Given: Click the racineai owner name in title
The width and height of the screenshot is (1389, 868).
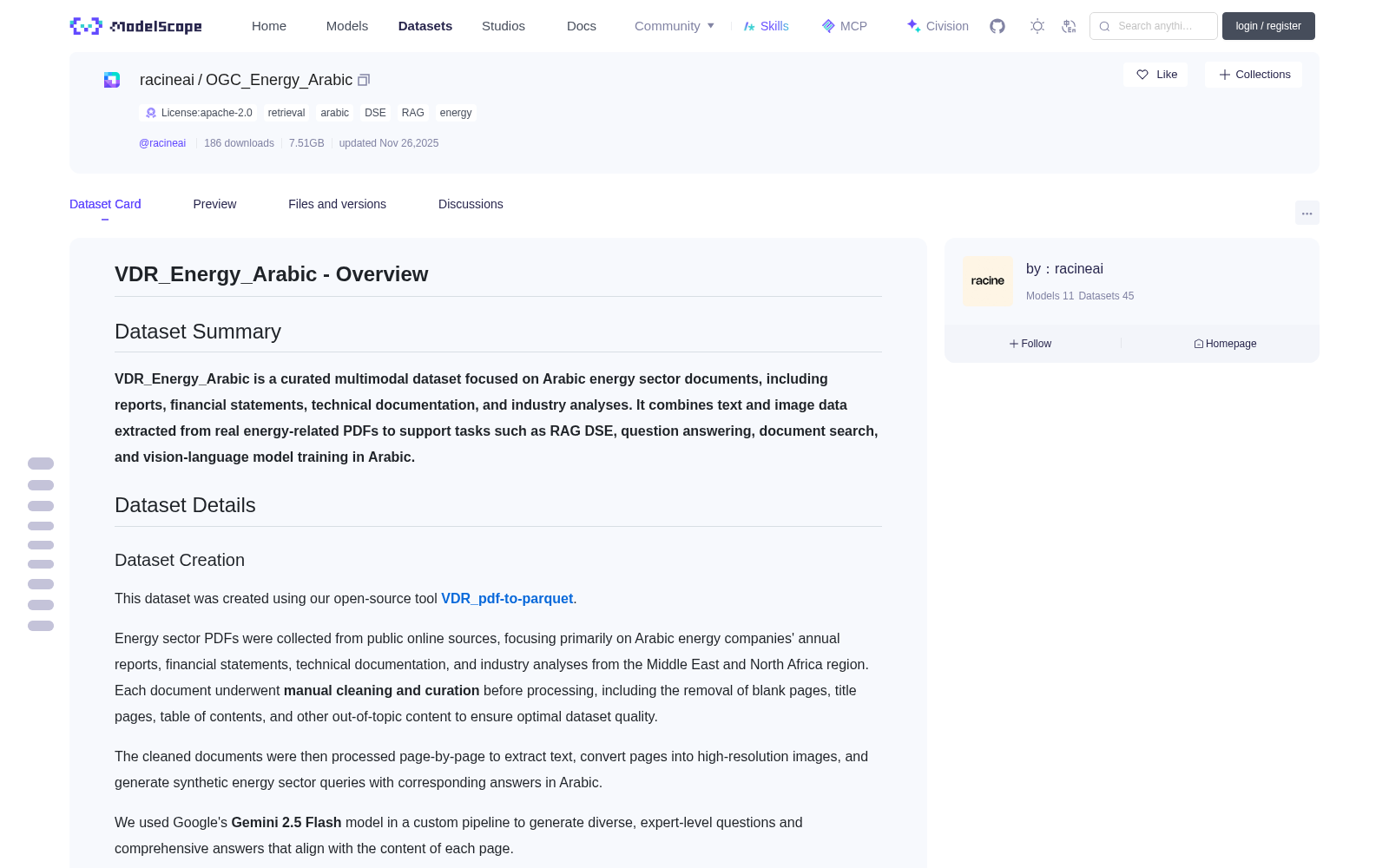Looking at the screenshot, I should point(167,80).
